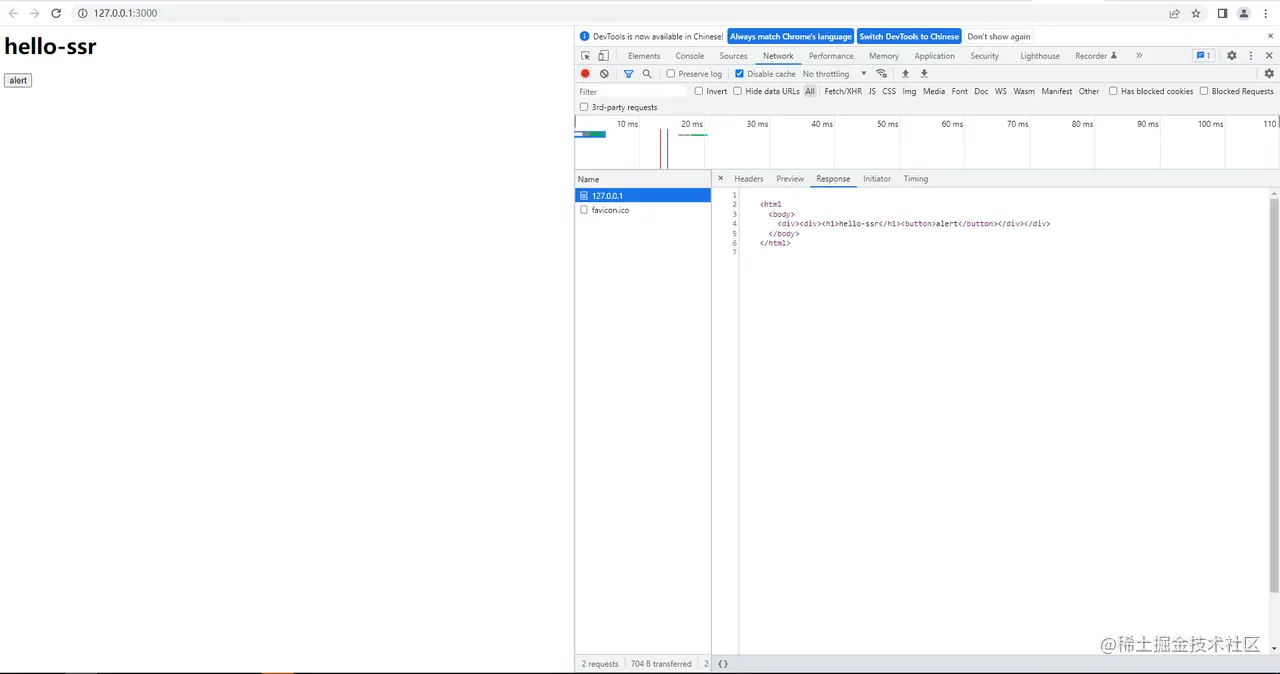Filter requests by CSS
Screen dimensions: 1280x674
[x=889, y=91]
